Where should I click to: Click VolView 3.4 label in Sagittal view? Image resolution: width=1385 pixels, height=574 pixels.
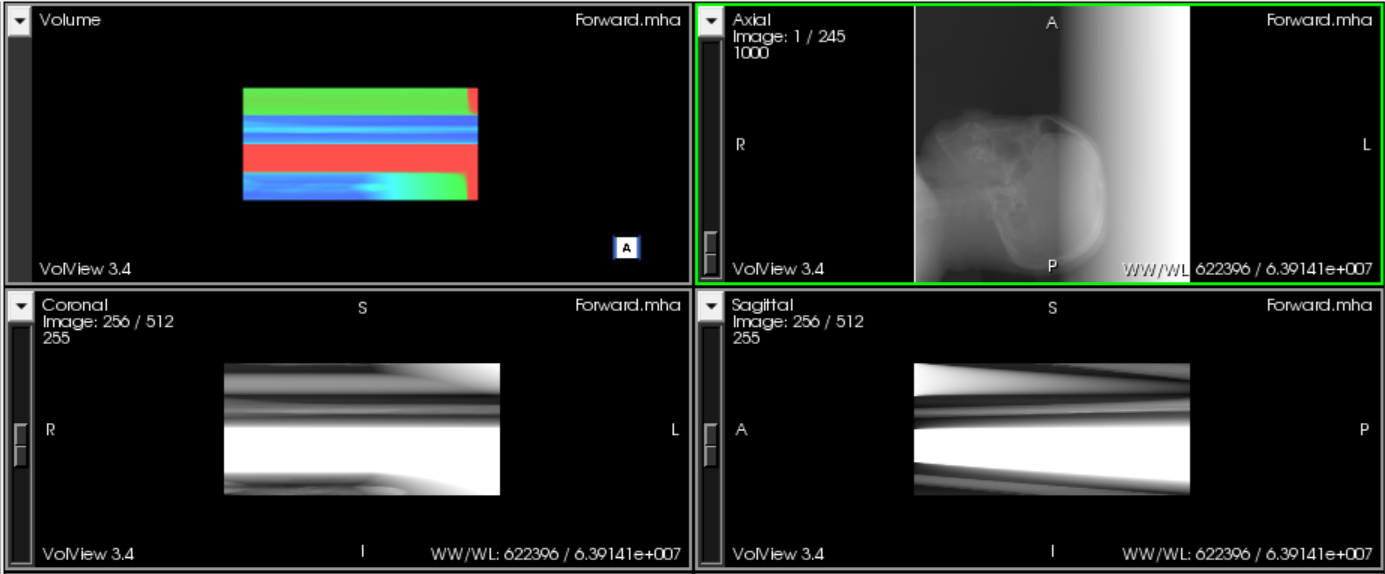(778, 554)
